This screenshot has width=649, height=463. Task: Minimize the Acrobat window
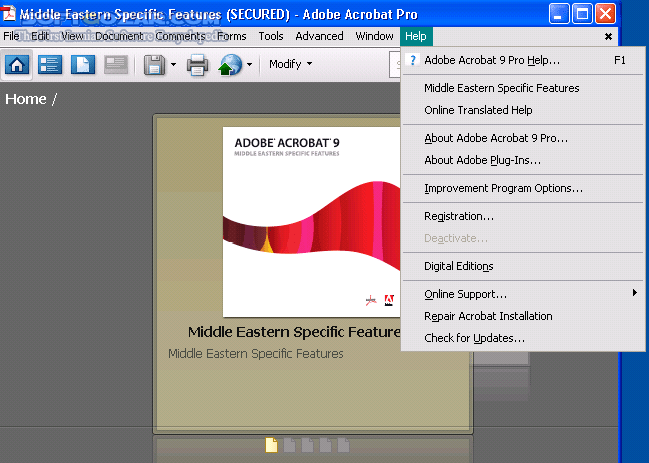[558, 14]
